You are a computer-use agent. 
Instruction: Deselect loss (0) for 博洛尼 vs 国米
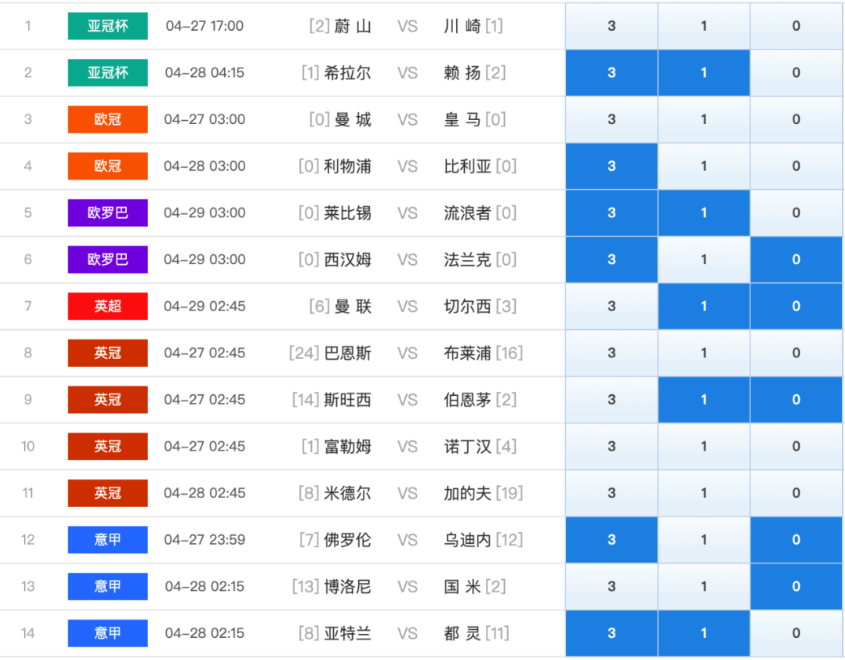pos(796,586)
